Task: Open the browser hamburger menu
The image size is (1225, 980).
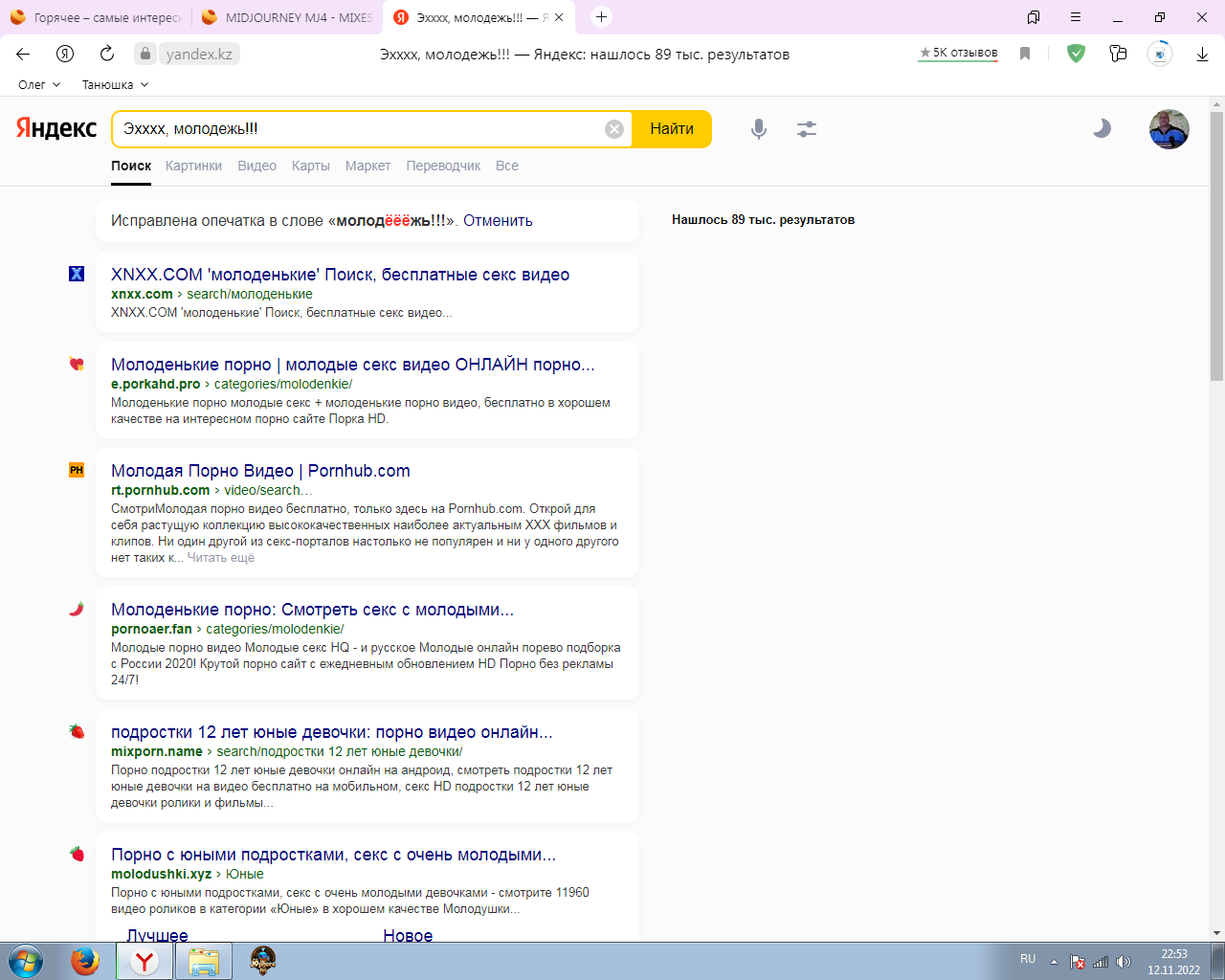Action: (1076, 17)
